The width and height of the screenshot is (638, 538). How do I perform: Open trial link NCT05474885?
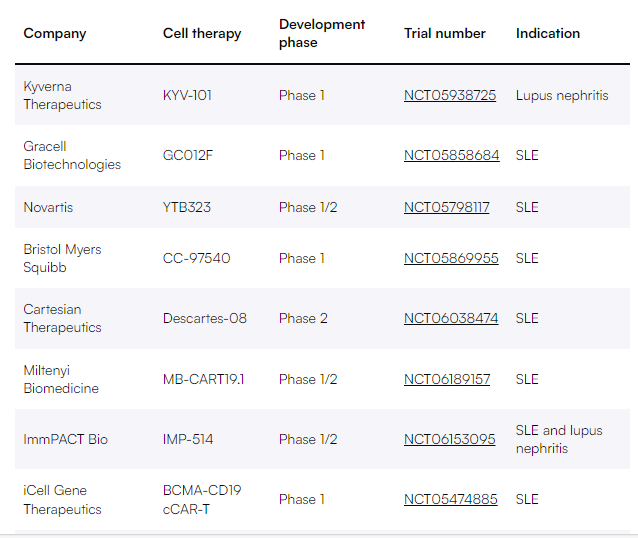coord(450,499)
